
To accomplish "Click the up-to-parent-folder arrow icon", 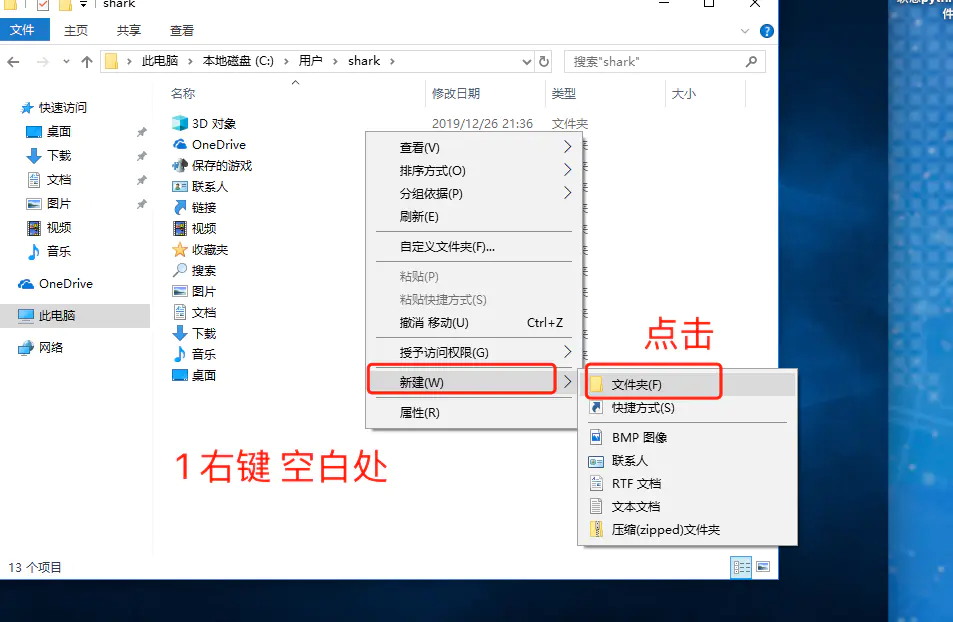I will 87,61.
